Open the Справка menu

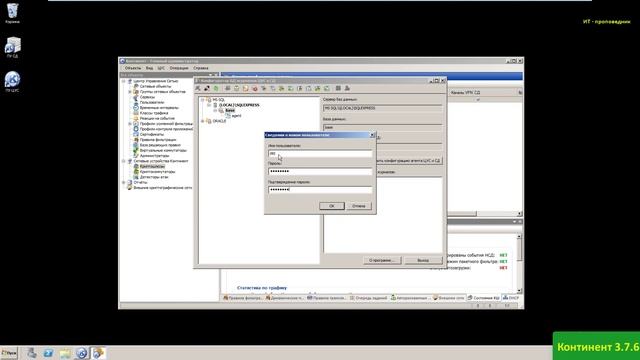pos(201,68)
